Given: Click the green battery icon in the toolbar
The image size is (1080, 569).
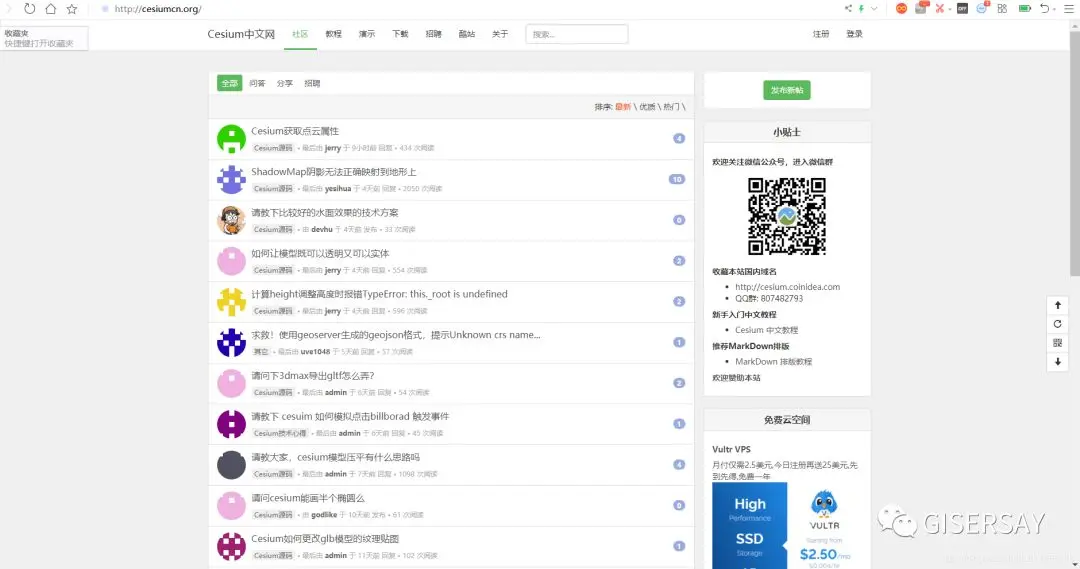Looking at the screenshot, I should (1024, 8).
